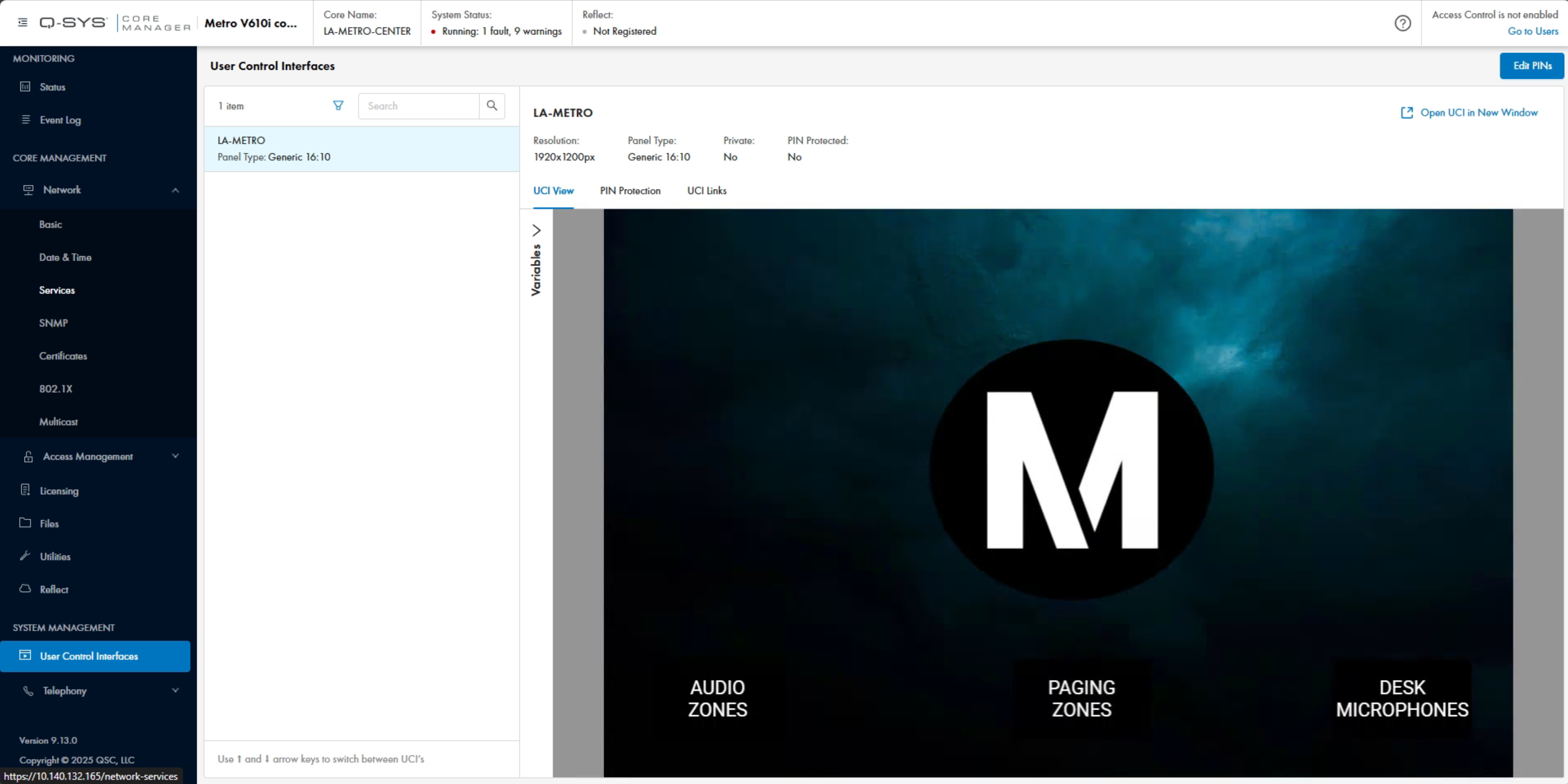Switch to the UCI View tab

(553, 190)
